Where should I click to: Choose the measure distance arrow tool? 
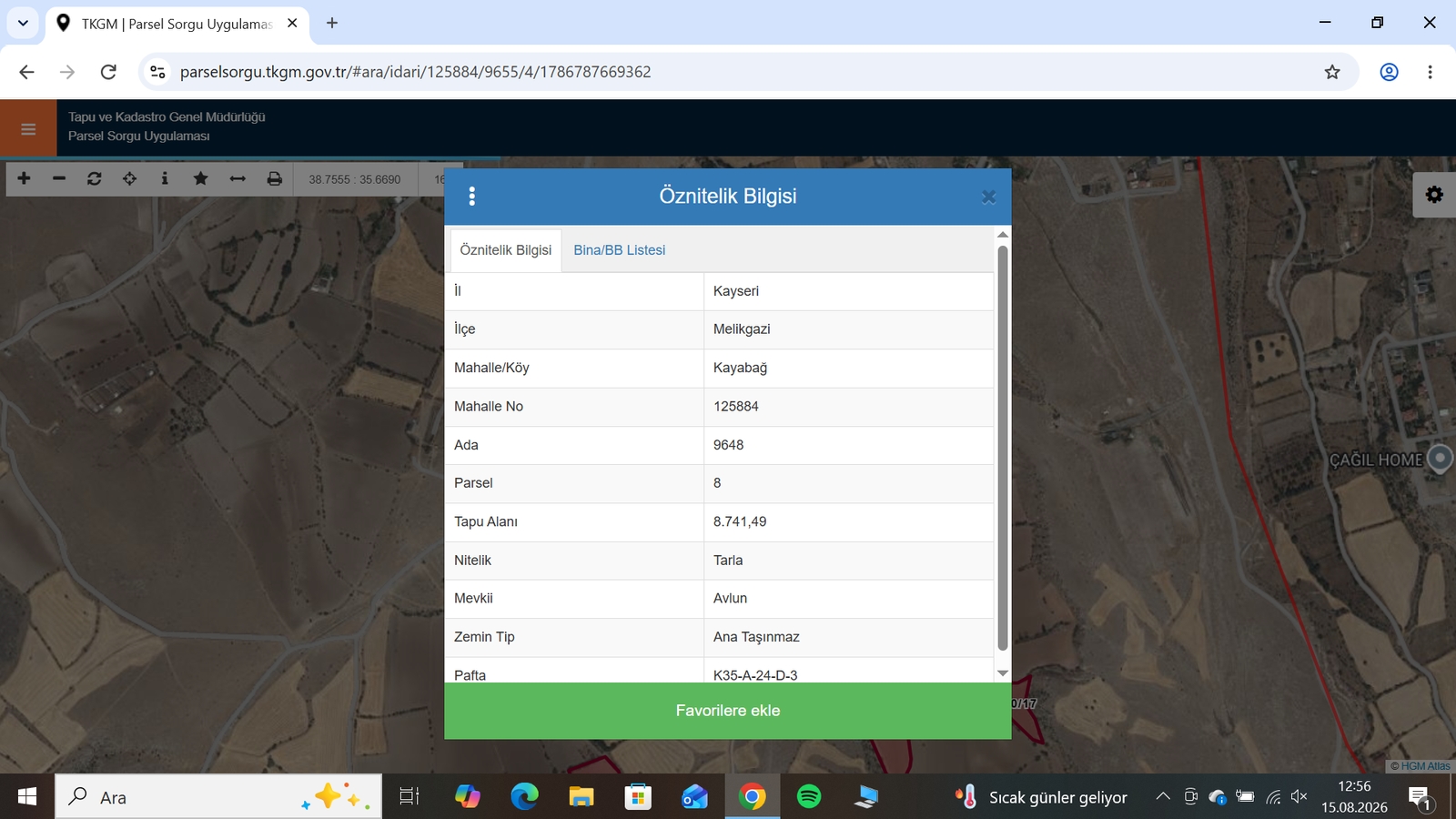238,178
